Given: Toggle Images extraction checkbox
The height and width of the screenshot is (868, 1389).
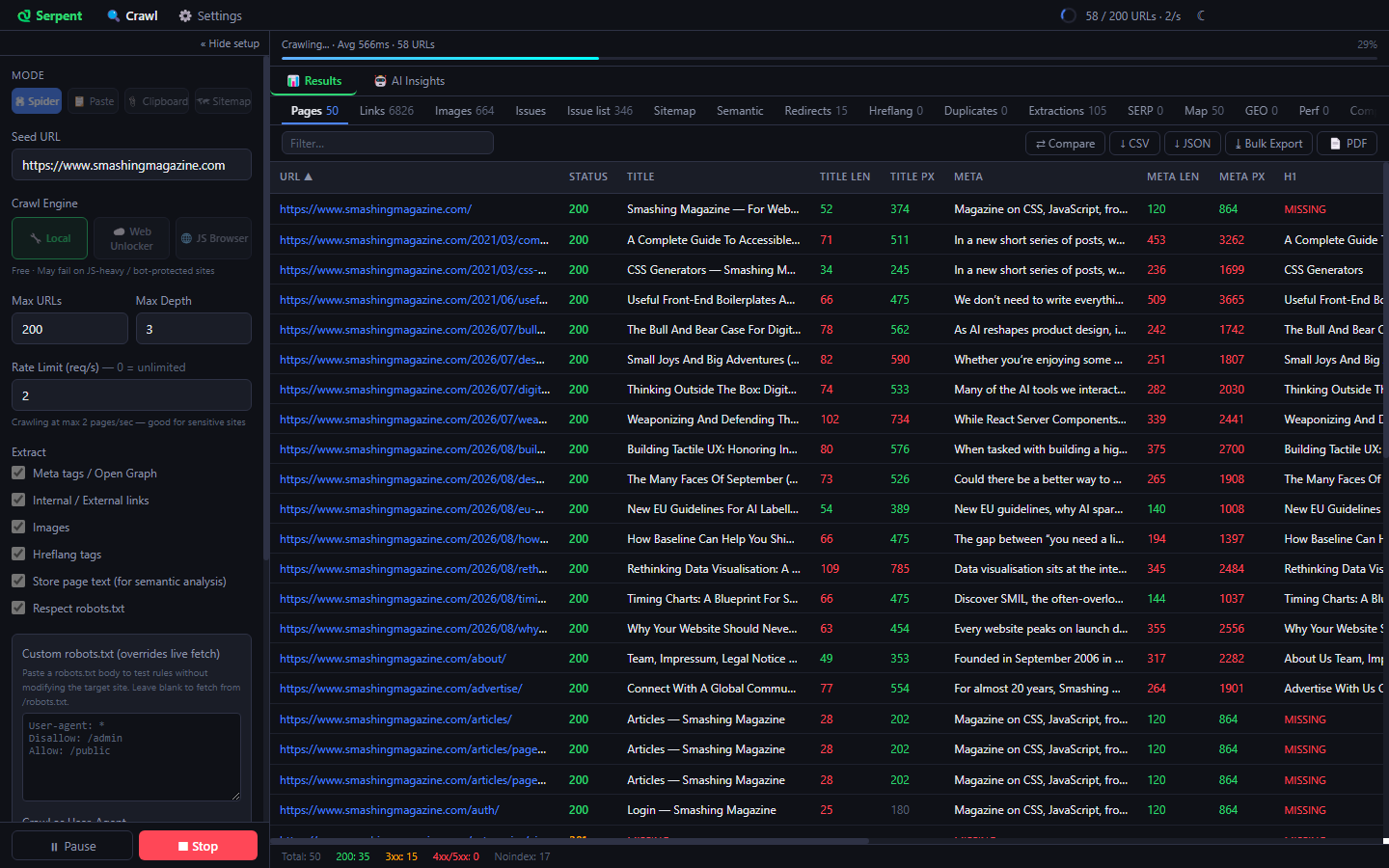Looking at the screenshot, I should click(18, 527).
